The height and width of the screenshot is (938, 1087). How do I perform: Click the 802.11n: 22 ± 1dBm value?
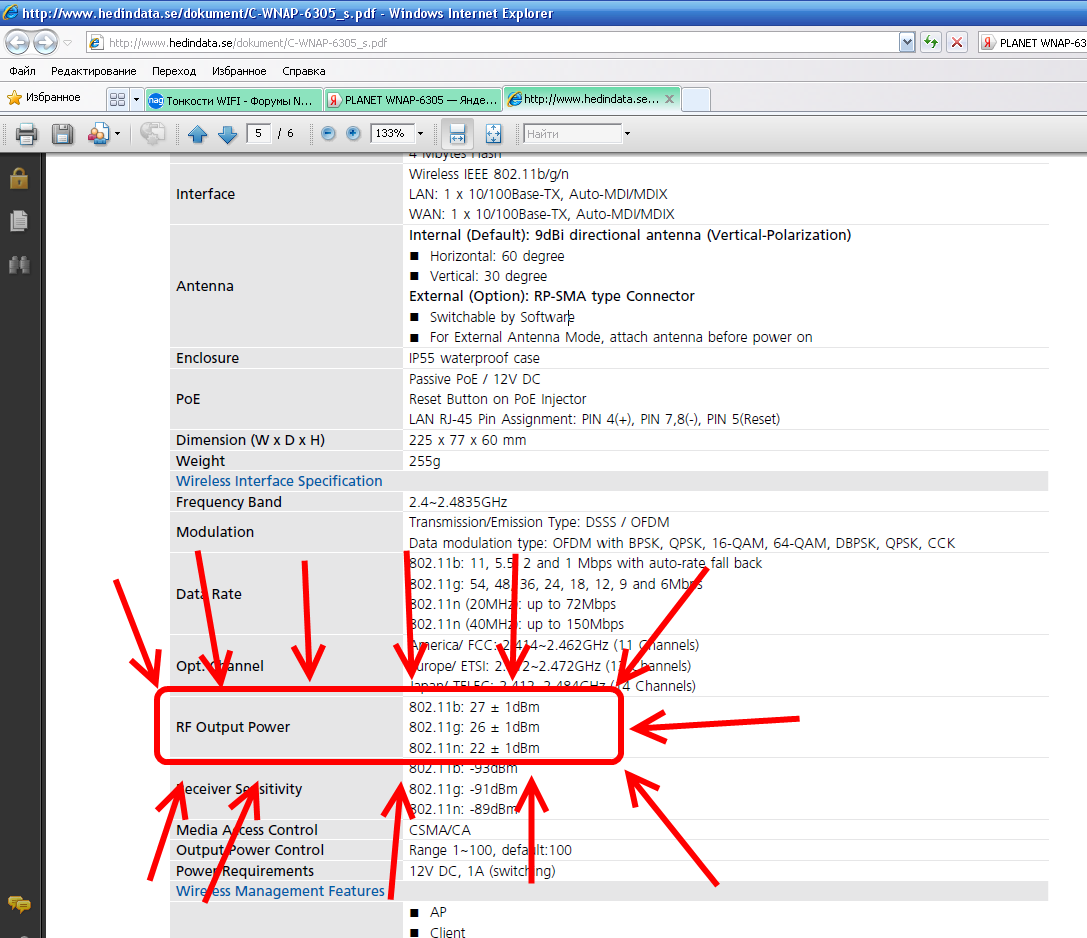click(x=474, y=748)
